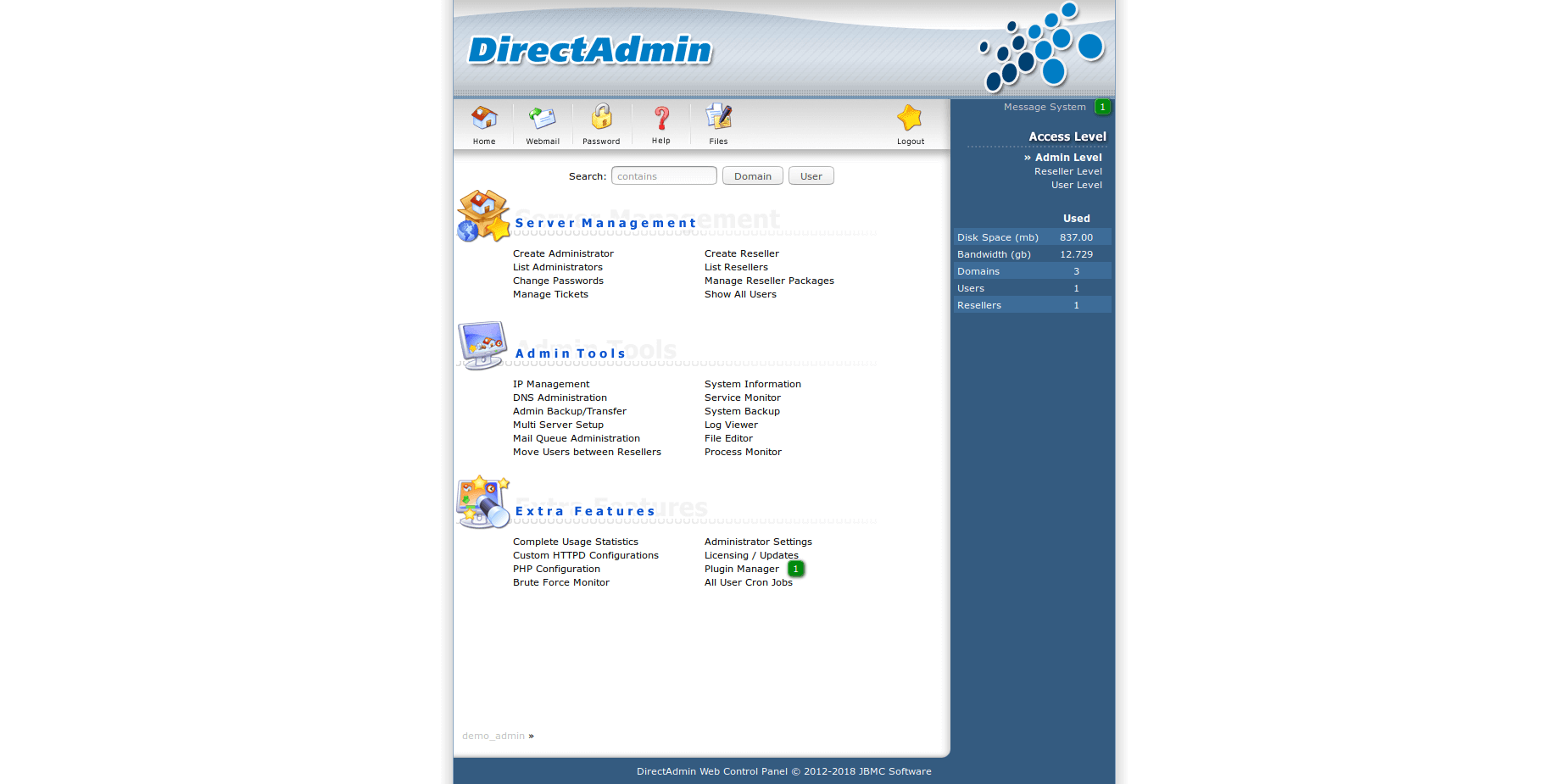This screenshot has width=1566, height=784.
Task: Open the Home icon in toolbar
Action: click(484, 119)
